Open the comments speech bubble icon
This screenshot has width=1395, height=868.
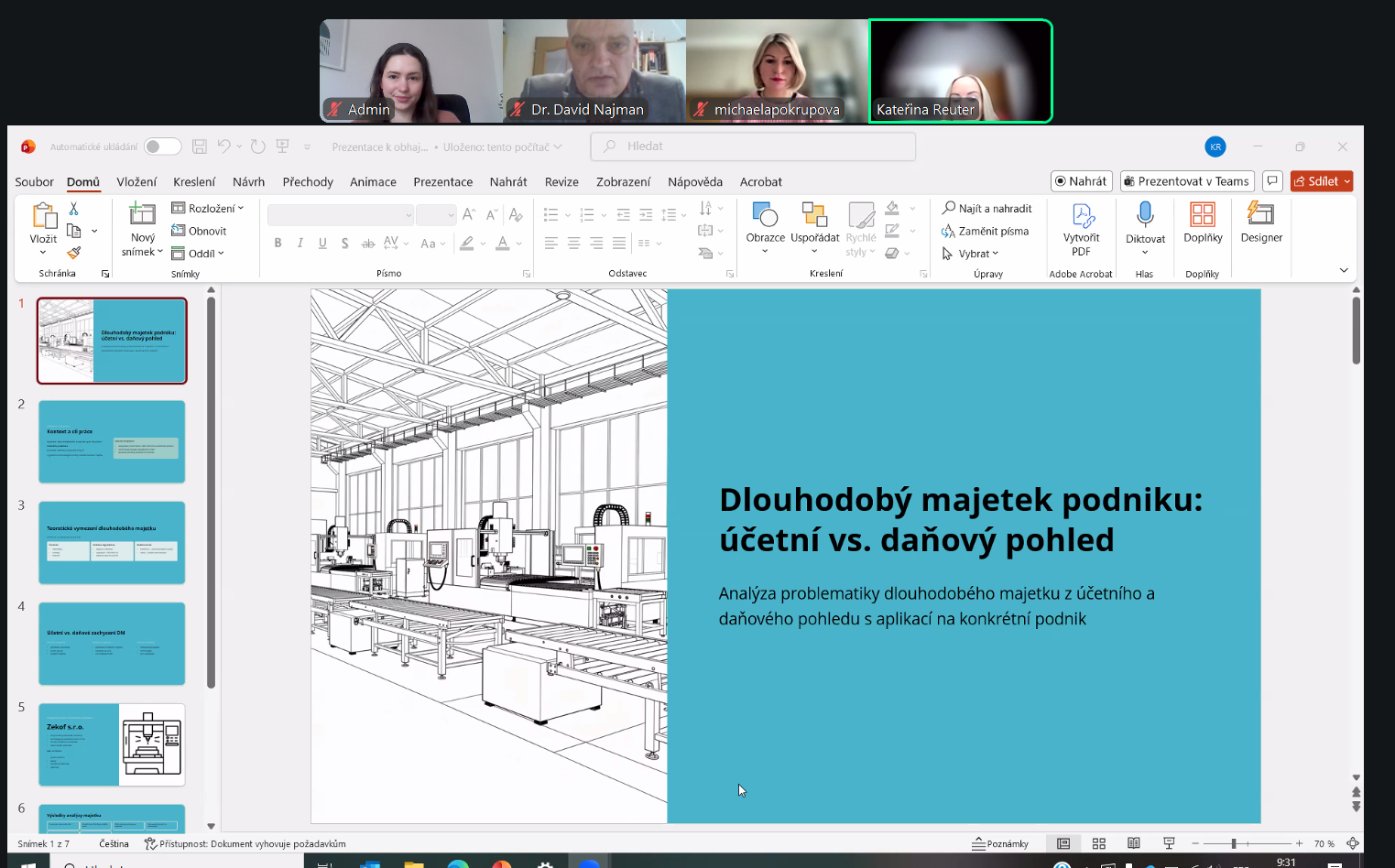(1272, 181)
